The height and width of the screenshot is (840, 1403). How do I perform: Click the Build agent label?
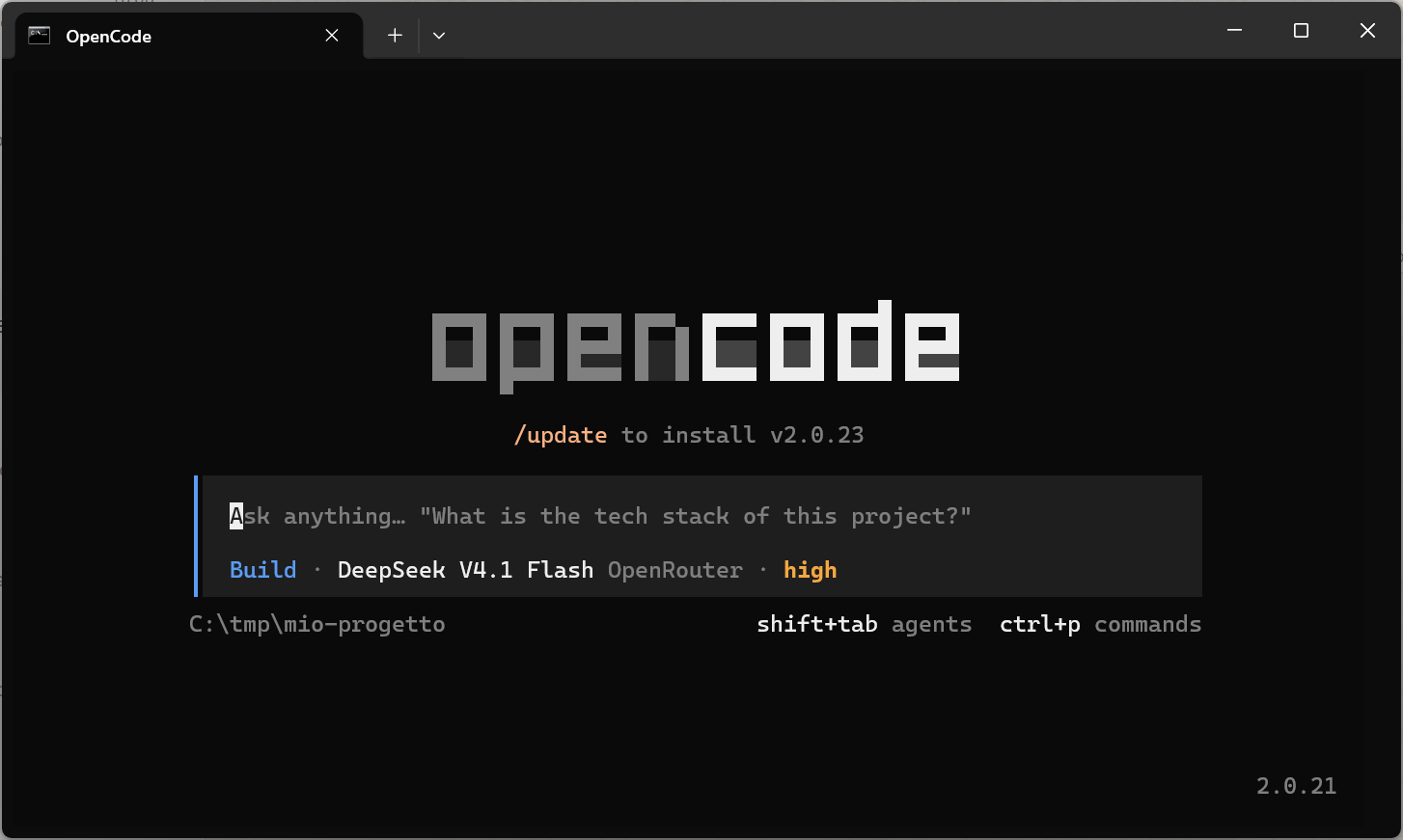click(262, 570)
